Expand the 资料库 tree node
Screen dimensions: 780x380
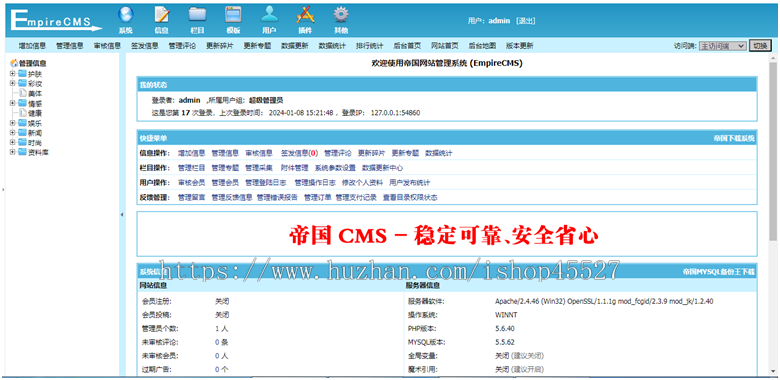[12, 152]
